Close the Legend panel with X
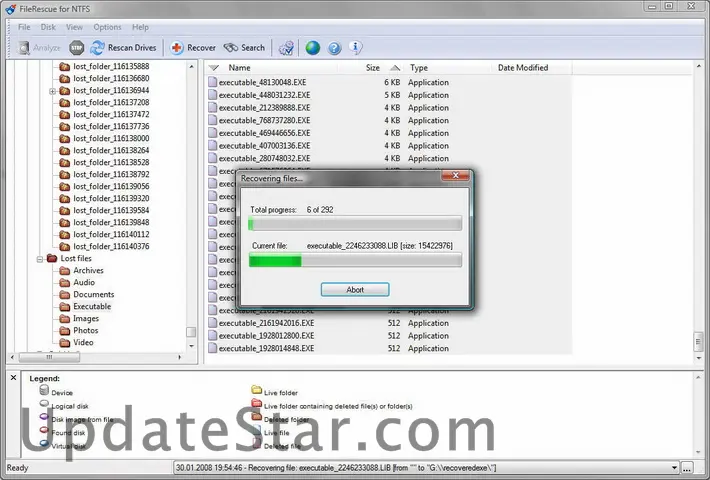 pos(13,378)
